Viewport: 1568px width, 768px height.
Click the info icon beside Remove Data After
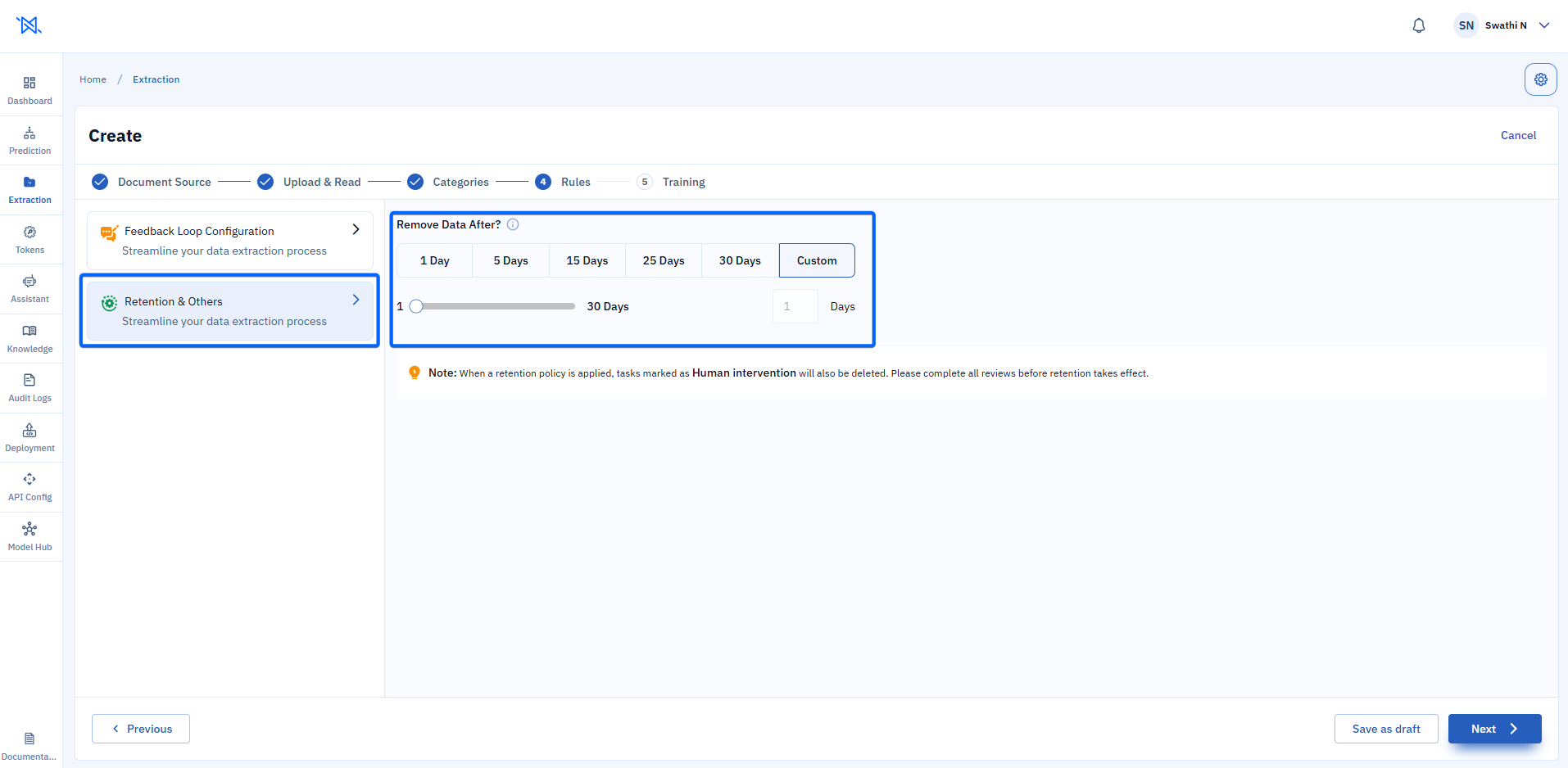click(513, 224)
